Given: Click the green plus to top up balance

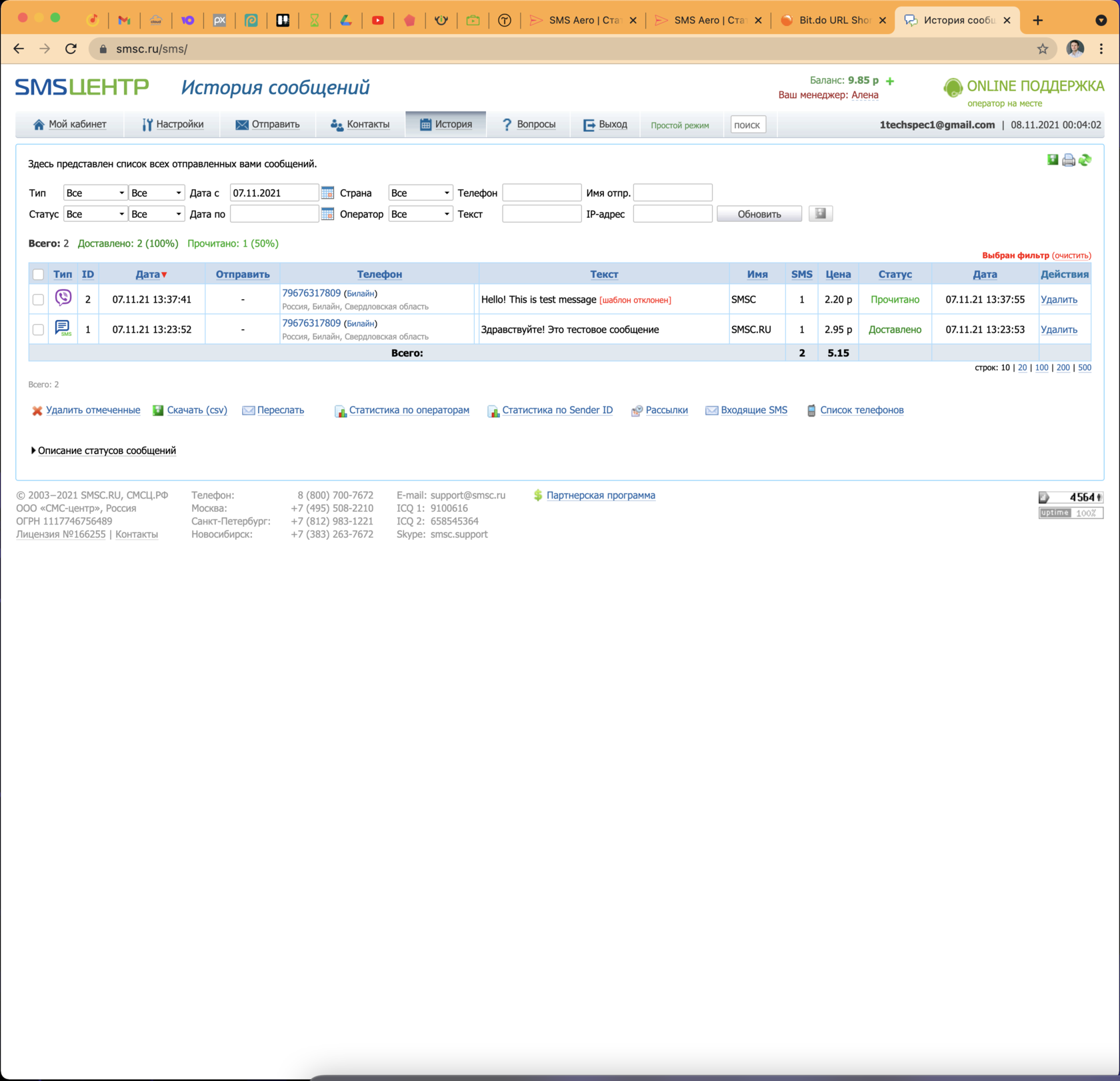Looking at the screenshot, I should pyautogui.click(x=890, y=81).
